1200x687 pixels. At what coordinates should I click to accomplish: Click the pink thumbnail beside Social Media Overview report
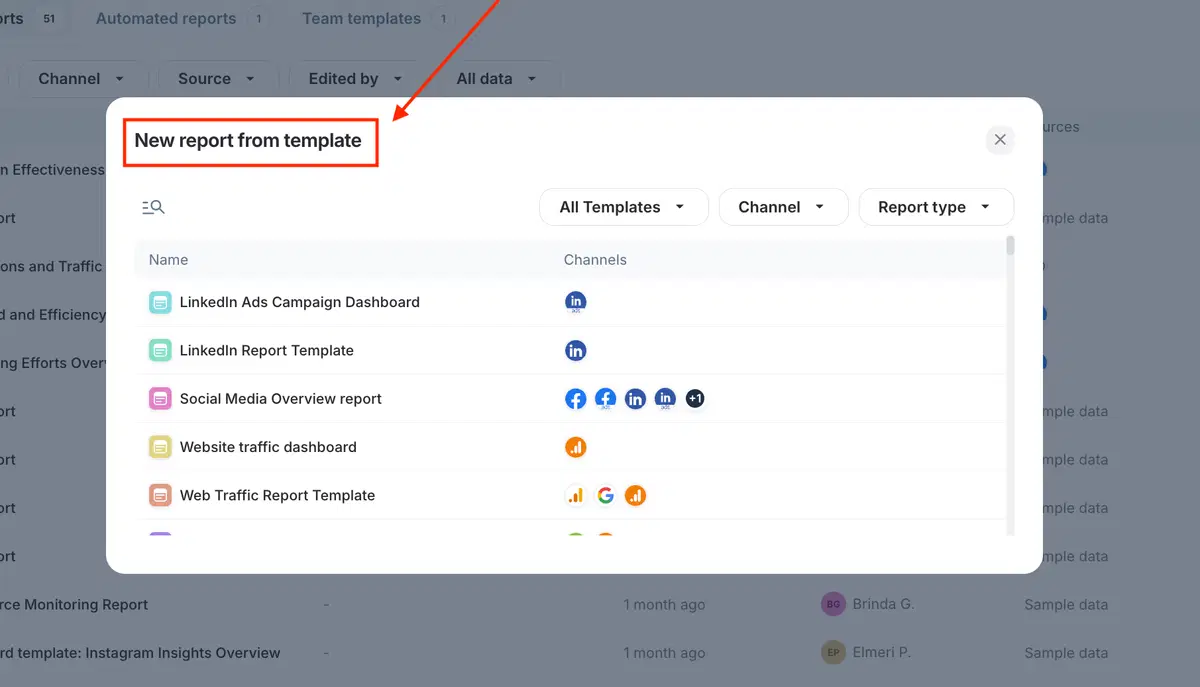[x=160, y=398]
